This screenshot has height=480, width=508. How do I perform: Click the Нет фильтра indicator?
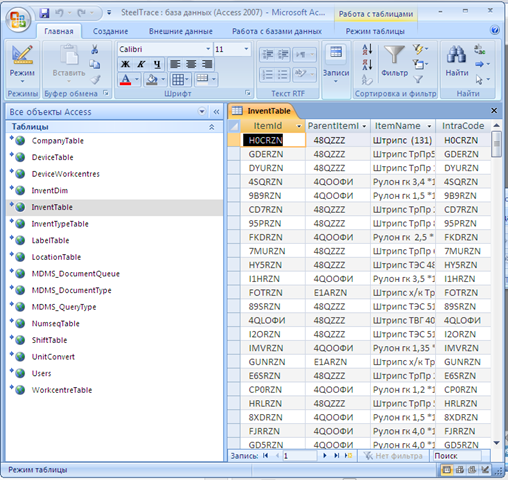(393, 456)
